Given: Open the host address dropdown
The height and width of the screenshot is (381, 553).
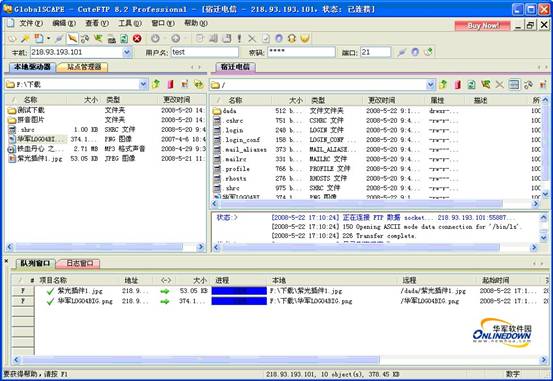Looking at the screenshot, I should pyautogui.click(x=127, y=53).
